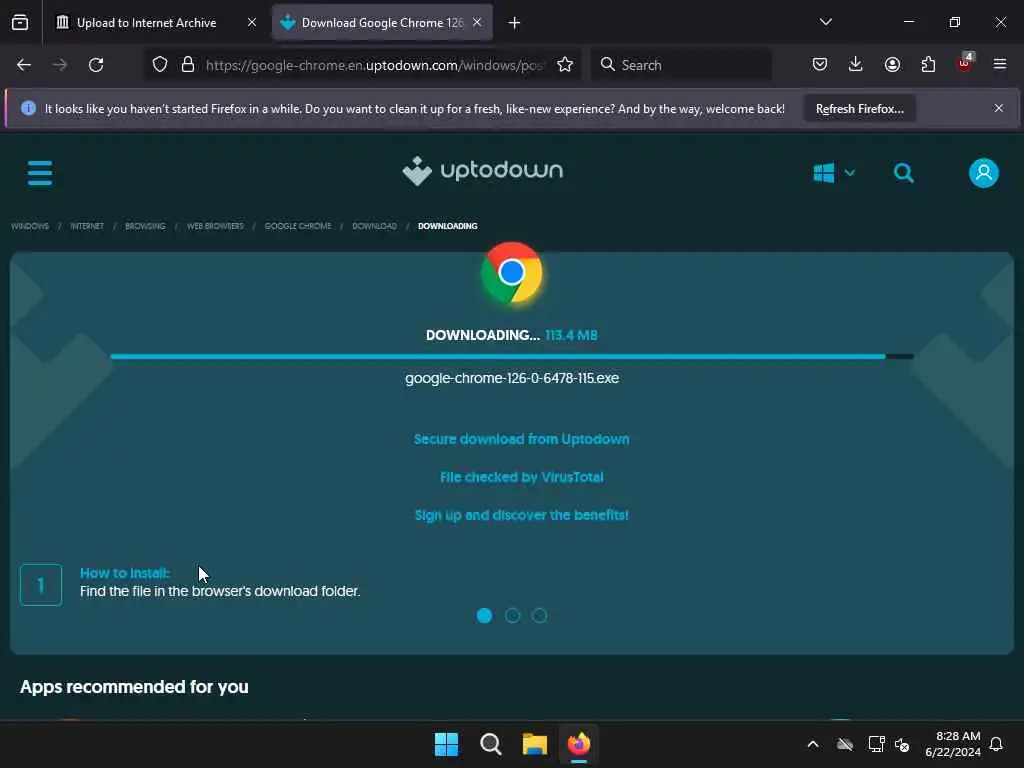
Task: Open the WINDOWS breadcrumb link
Action: click(30, 226)
